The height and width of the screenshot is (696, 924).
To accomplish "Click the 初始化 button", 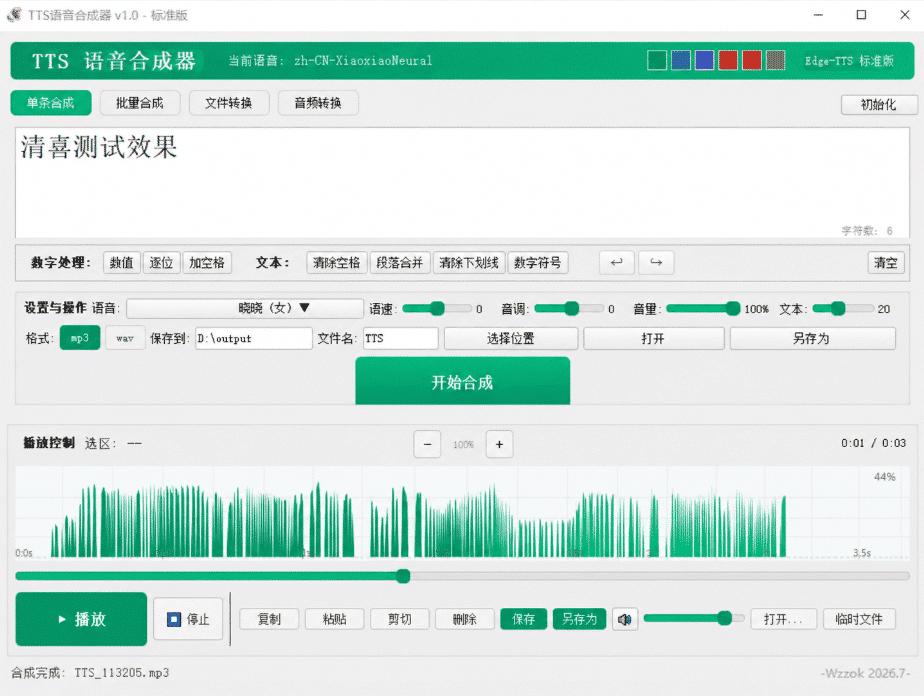I will (879, 105).
